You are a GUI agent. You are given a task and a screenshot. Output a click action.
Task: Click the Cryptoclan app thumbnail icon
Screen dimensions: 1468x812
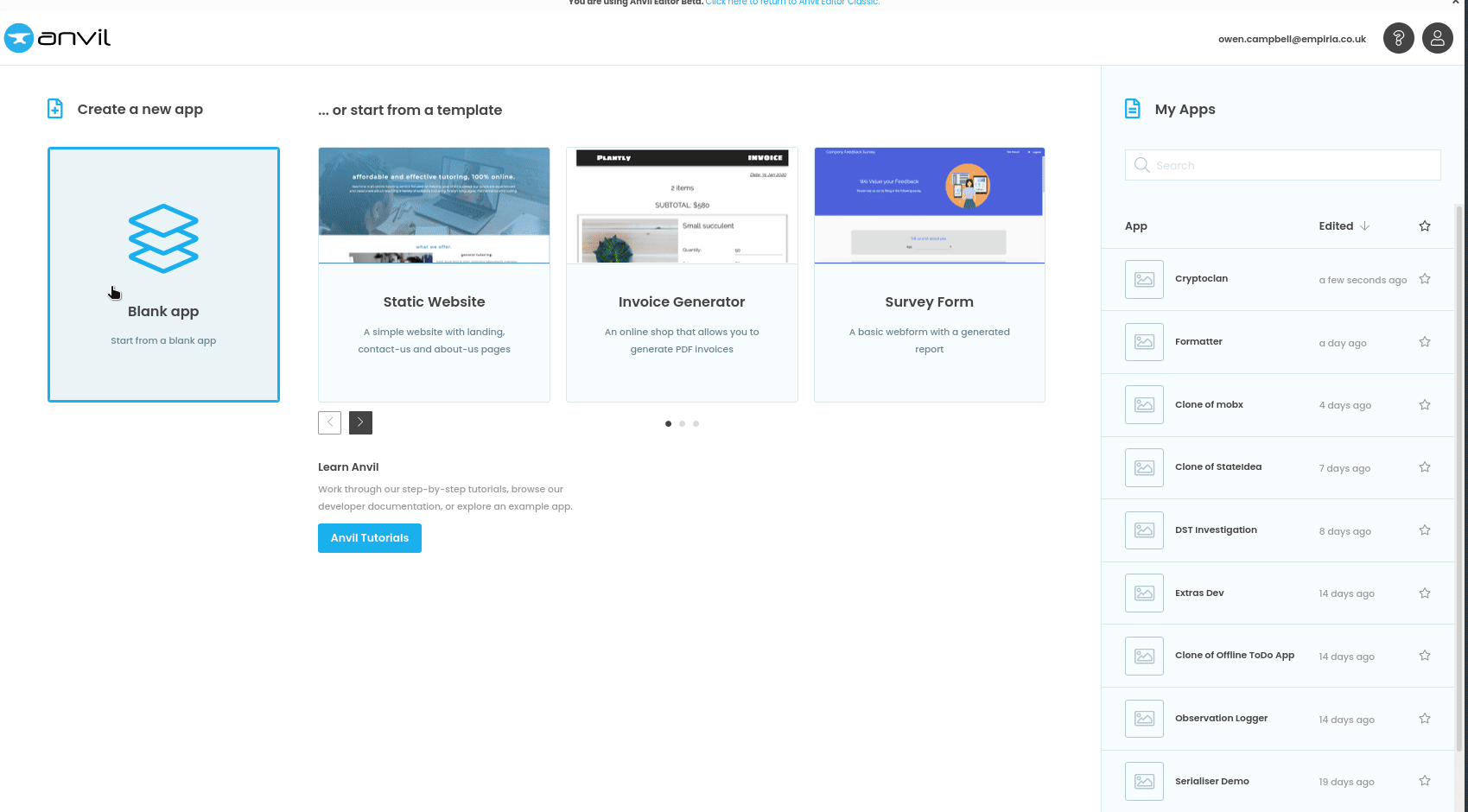pyautogui.click(x=1144, y=280)
